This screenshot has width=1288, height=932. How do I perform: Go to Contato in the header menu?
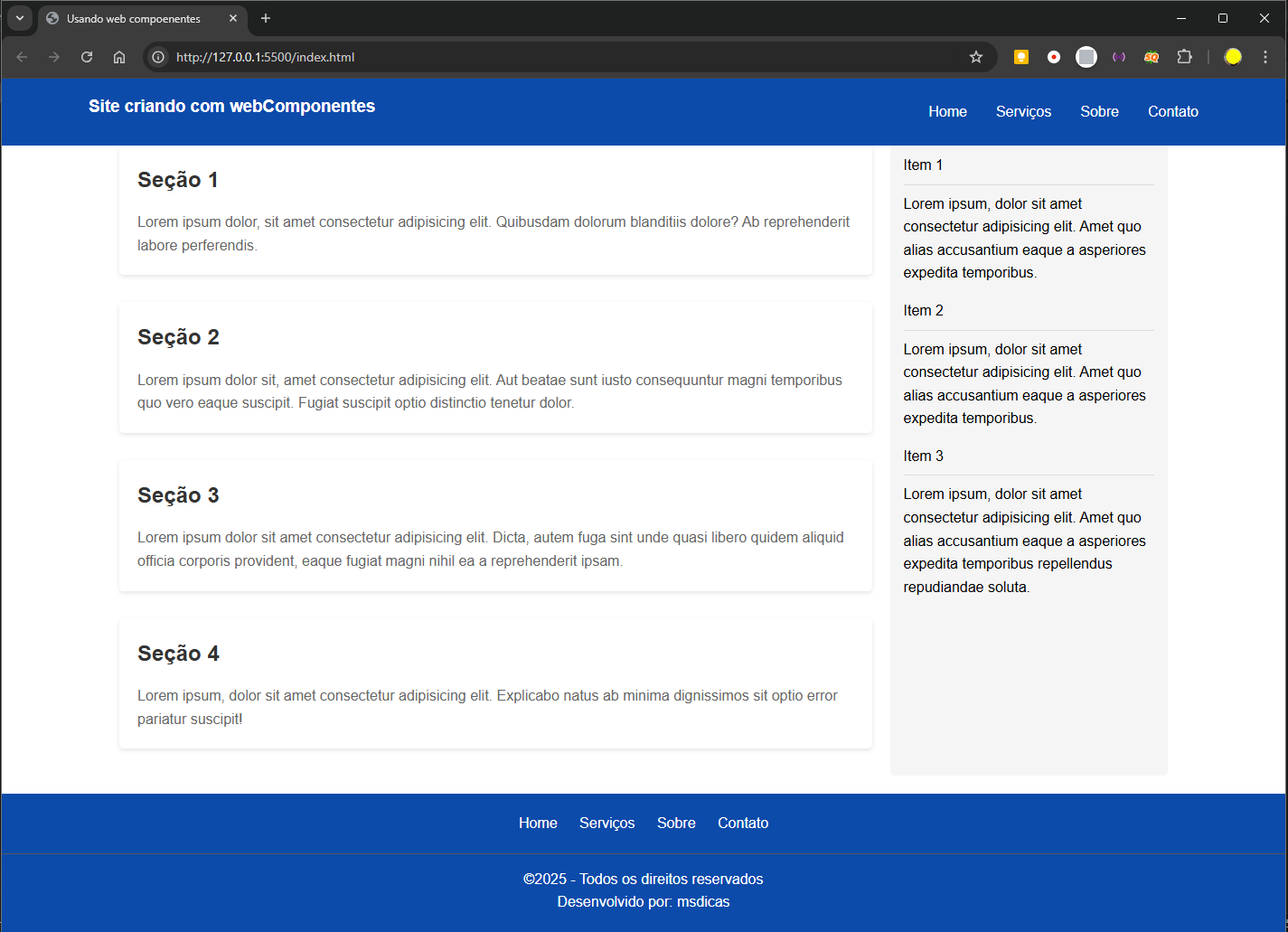pos(1172,111)
